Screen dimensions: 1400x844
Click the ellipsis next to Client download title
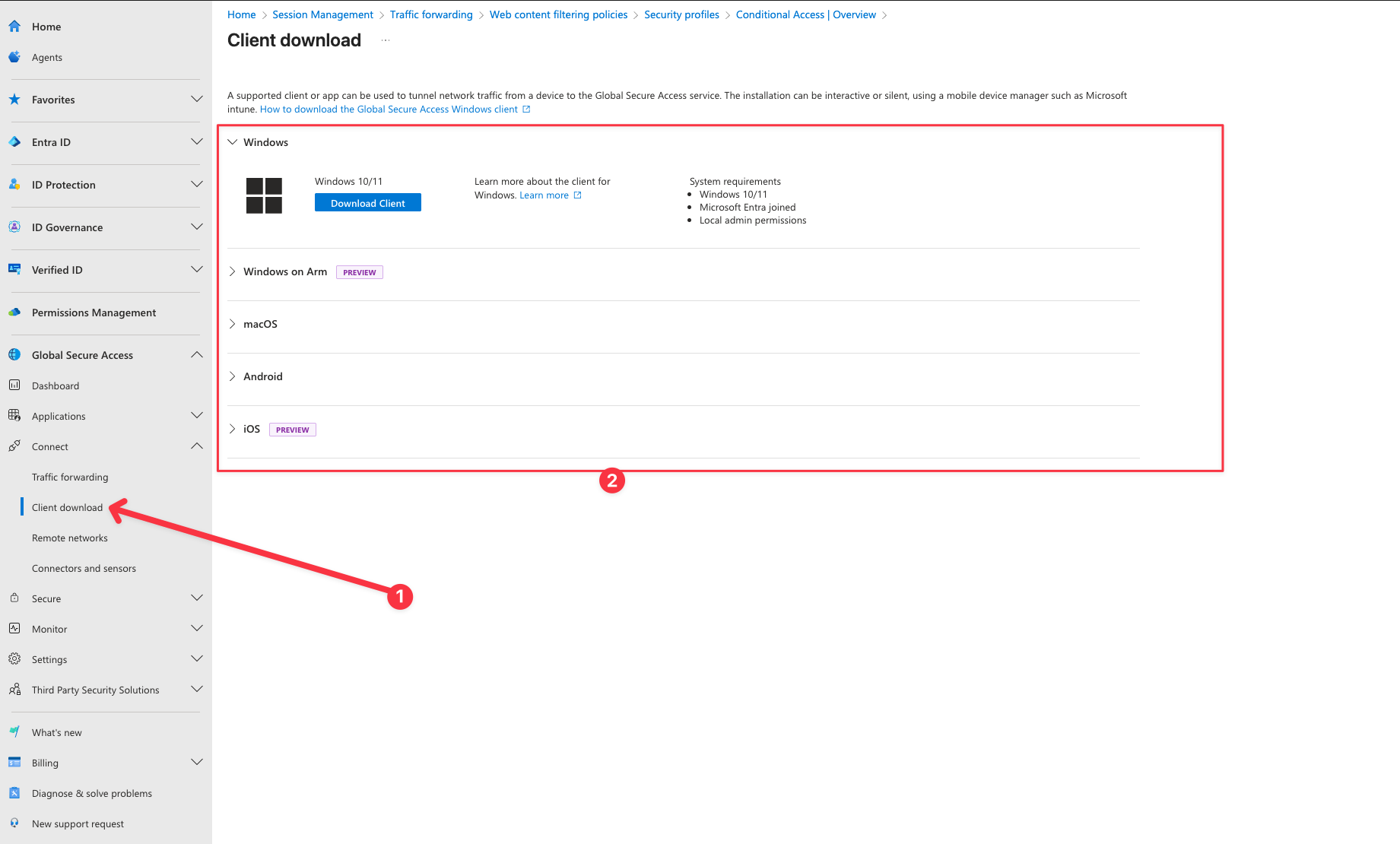point(386,40)
